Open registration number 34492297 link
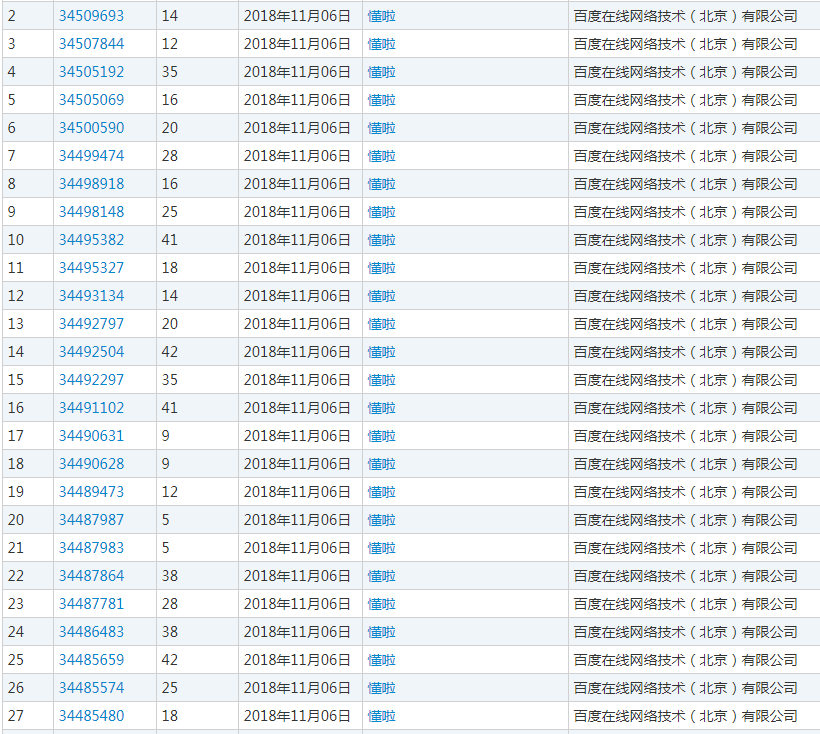Image resolution: width=820 pixels, height=734 pixels. coord(92,380)
